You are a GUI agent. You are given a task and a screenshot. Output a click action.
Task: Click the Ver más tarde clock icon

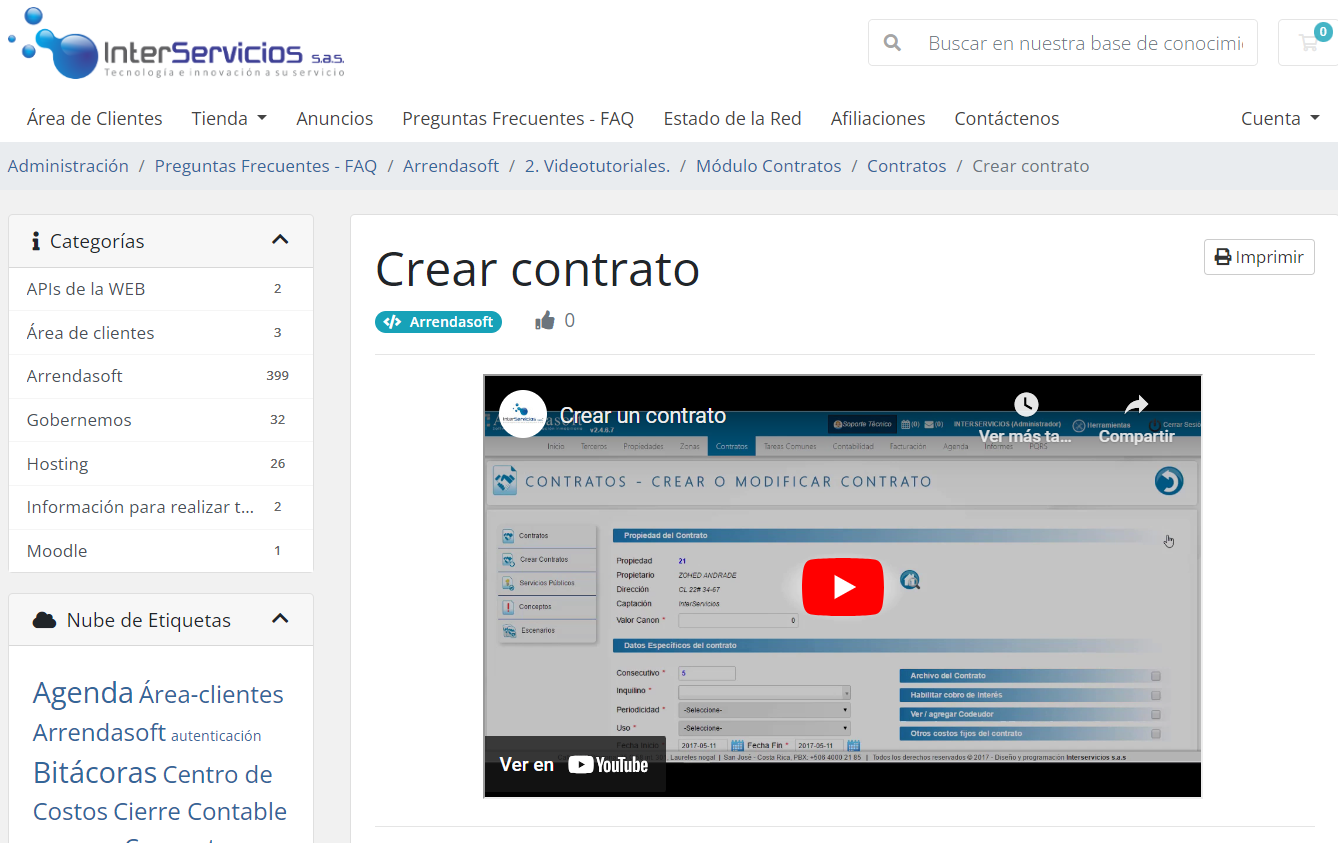[x=1026, y=405]
